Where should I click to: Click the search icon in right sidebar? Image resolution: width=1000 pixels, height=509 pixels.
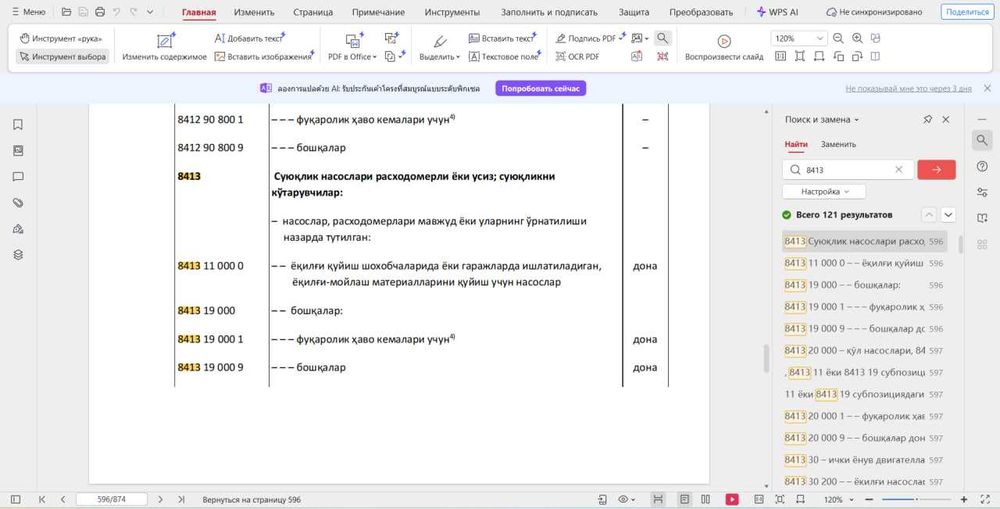coord(982,140)
